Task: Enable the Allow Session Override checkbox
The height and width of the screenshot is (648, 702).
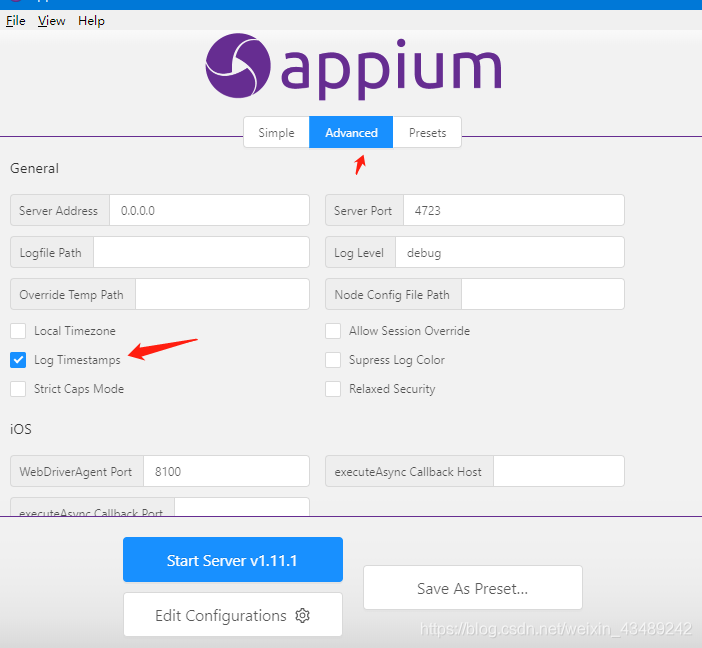Action: click(333, 331)
